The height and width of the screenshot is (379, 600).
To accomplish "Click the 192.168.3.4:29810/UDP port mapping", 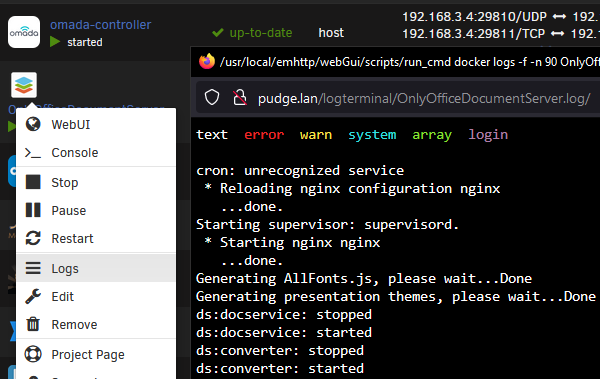I will 474,16.
